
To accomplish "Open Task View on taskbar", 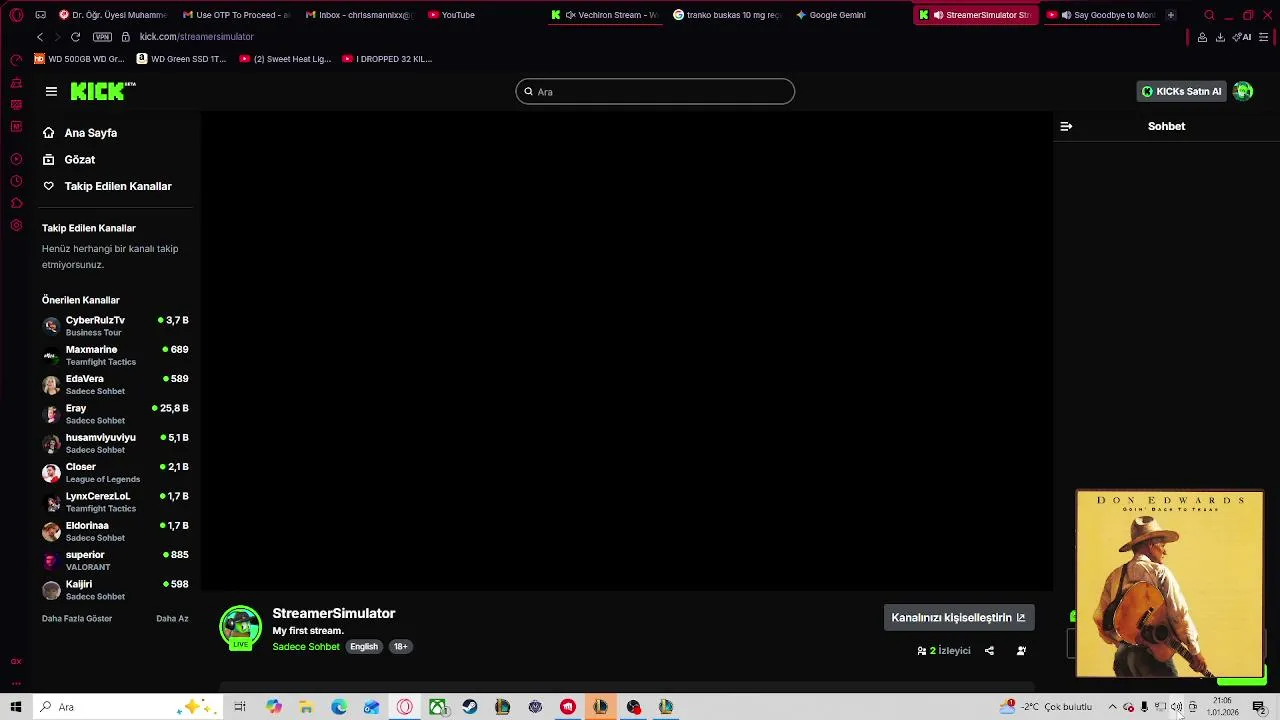I will (x=240, y=707).
